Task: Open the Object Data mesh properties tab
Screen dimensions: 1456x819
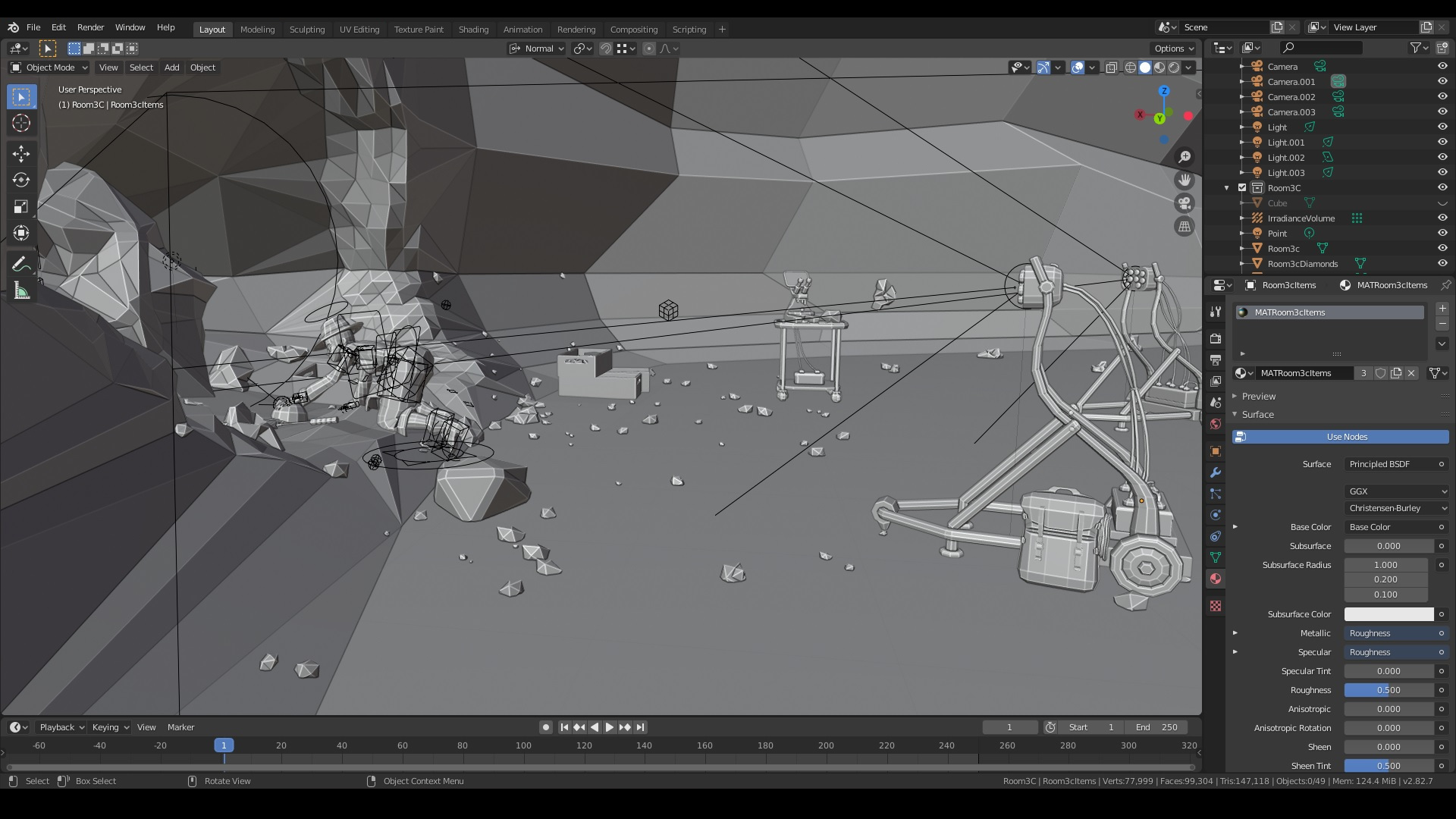Action: click(x=1216, y=557)
